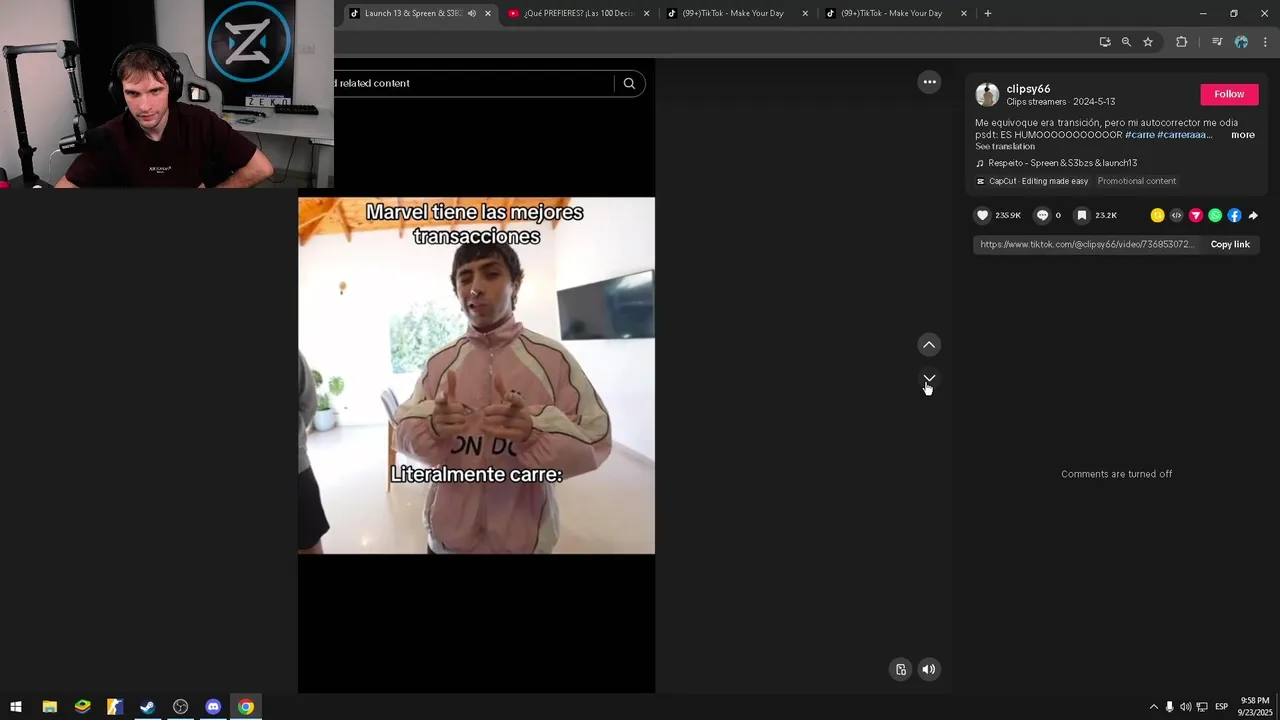This screenshot has width=1280, height=720.
Task: Click the zoom magnifier icon in address bar
Action: point(1126,42)
